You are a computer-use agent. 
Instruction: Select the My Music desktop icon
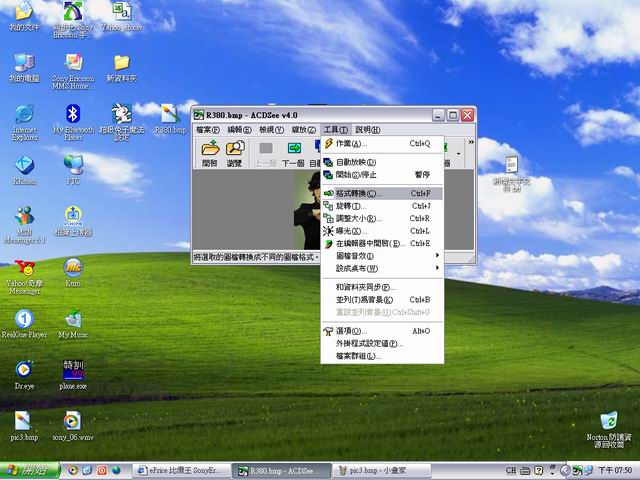click(x=73, y=324)
